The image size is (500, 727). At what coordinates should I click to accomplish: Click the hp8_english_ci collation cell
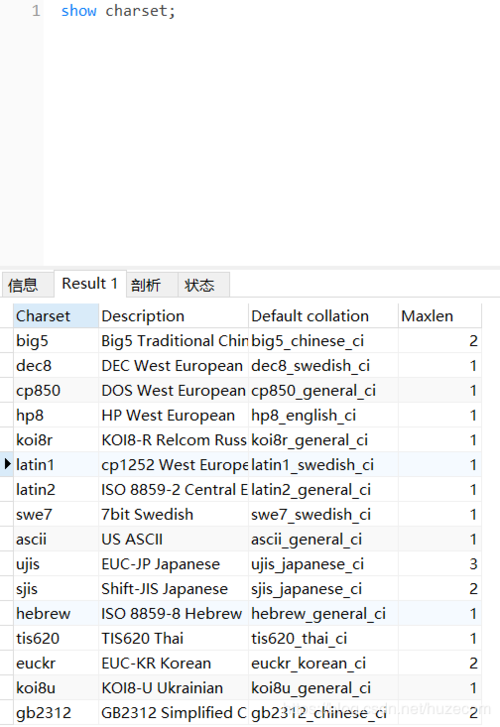(x=323, y=415)
